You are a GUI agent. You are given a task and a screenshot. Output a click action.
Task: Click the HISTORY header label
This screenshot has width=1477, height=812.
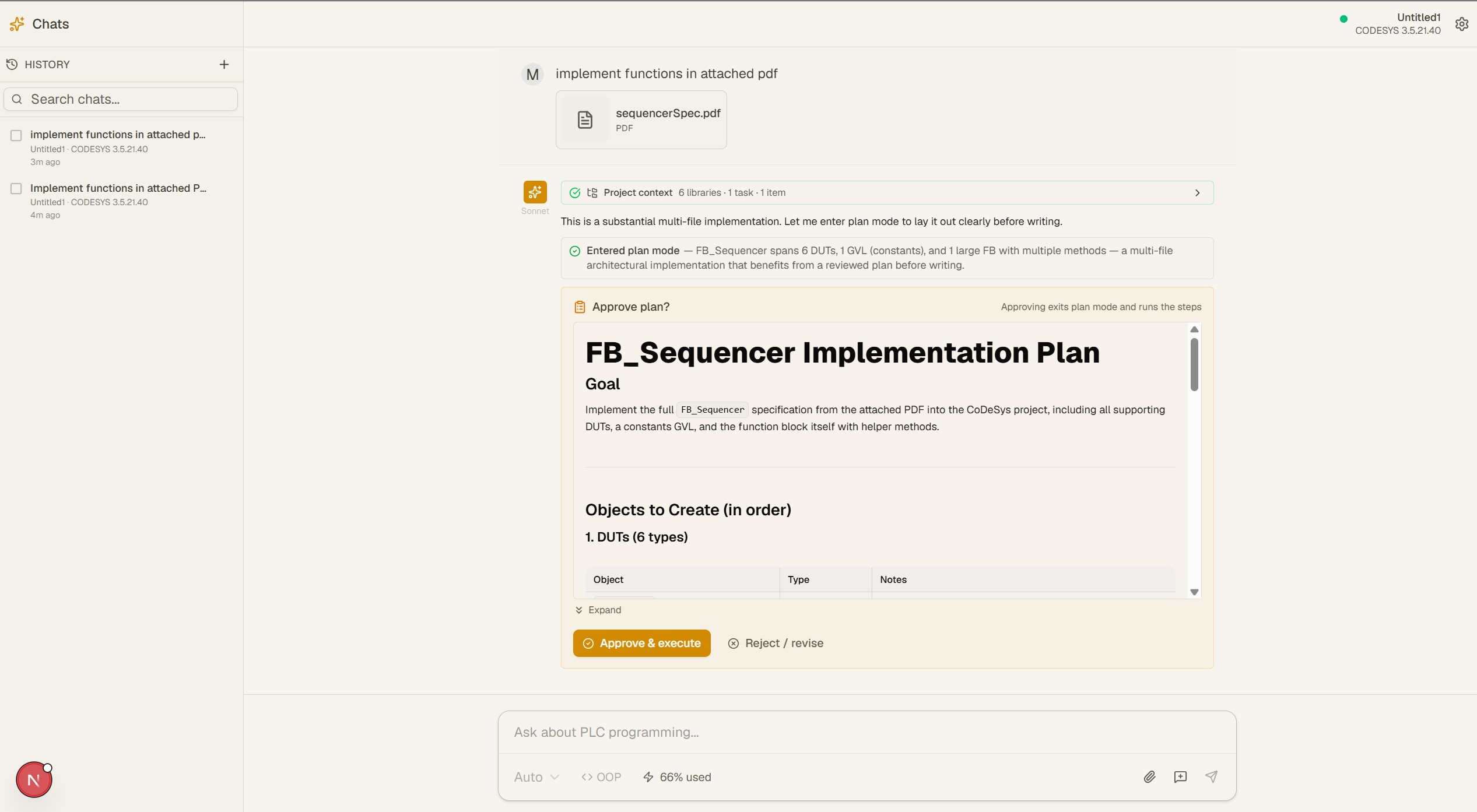point(47,64)
